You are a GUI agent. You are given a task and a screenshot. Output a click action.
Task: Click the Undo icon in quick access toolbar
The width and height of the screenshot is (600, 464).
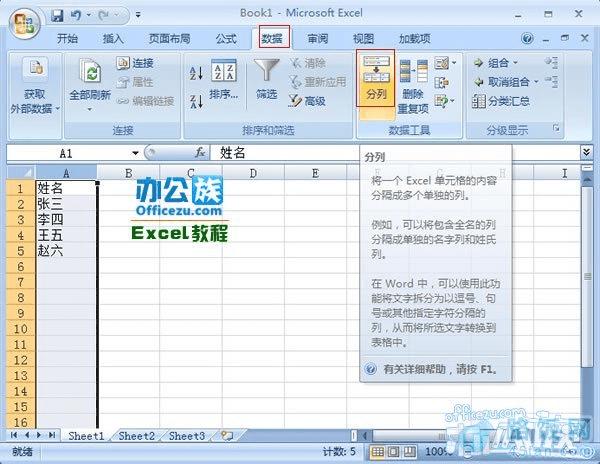click(x=76, y=16)
